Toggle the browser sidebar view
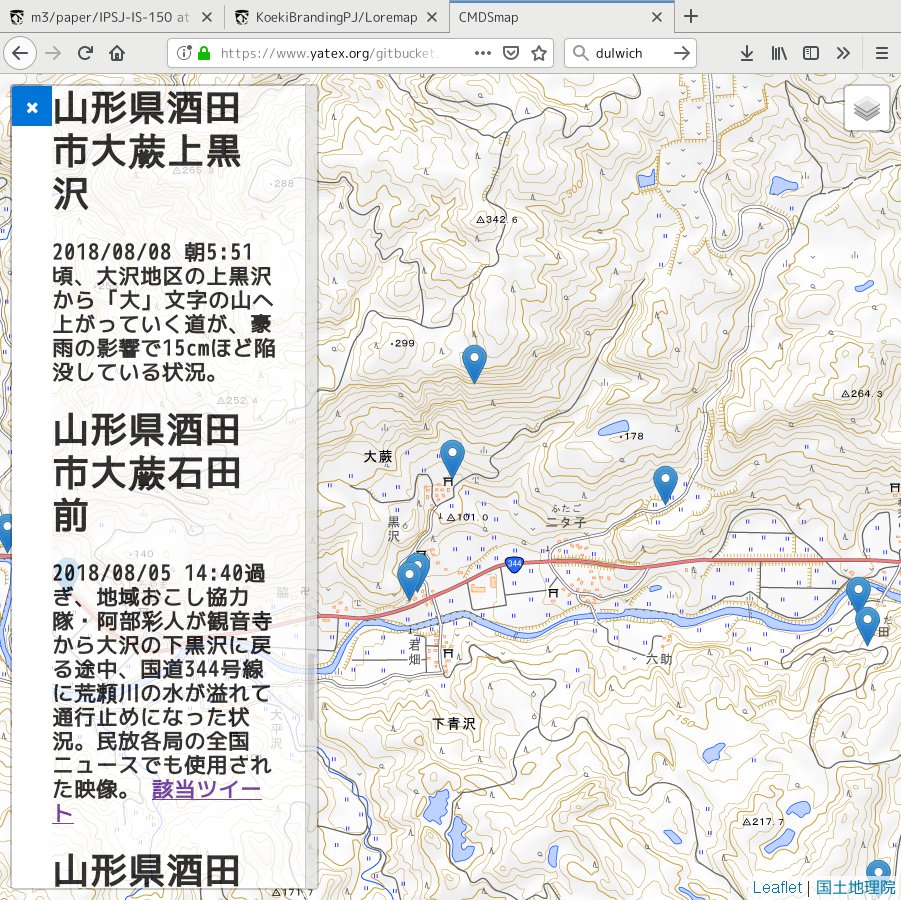Image resolution: width=901 pixels, height=900 pixels. coord(811,54)
